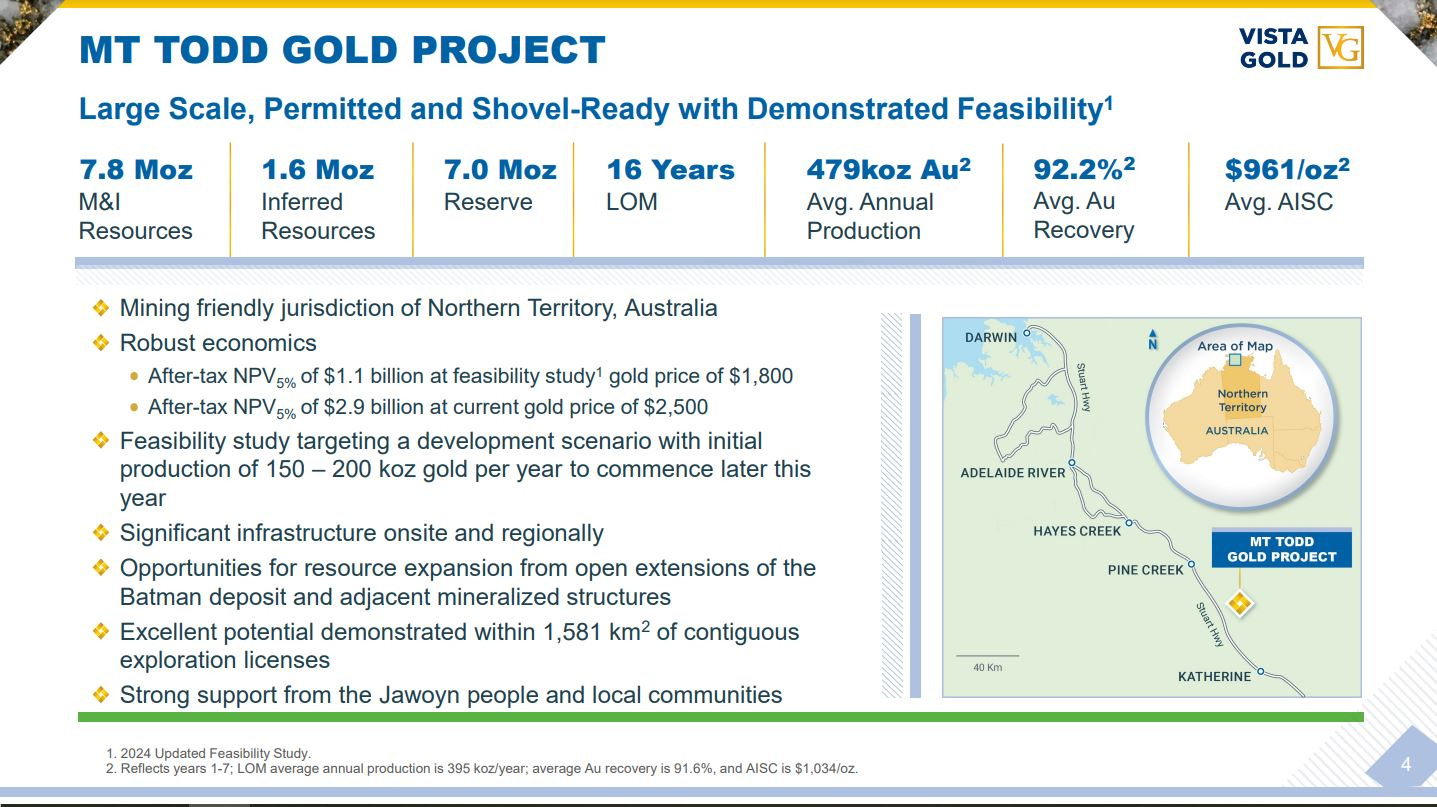The image size is (1437, 807).
Task: Click the Adelaide River town marker circle
Action: pos(1071,463)
